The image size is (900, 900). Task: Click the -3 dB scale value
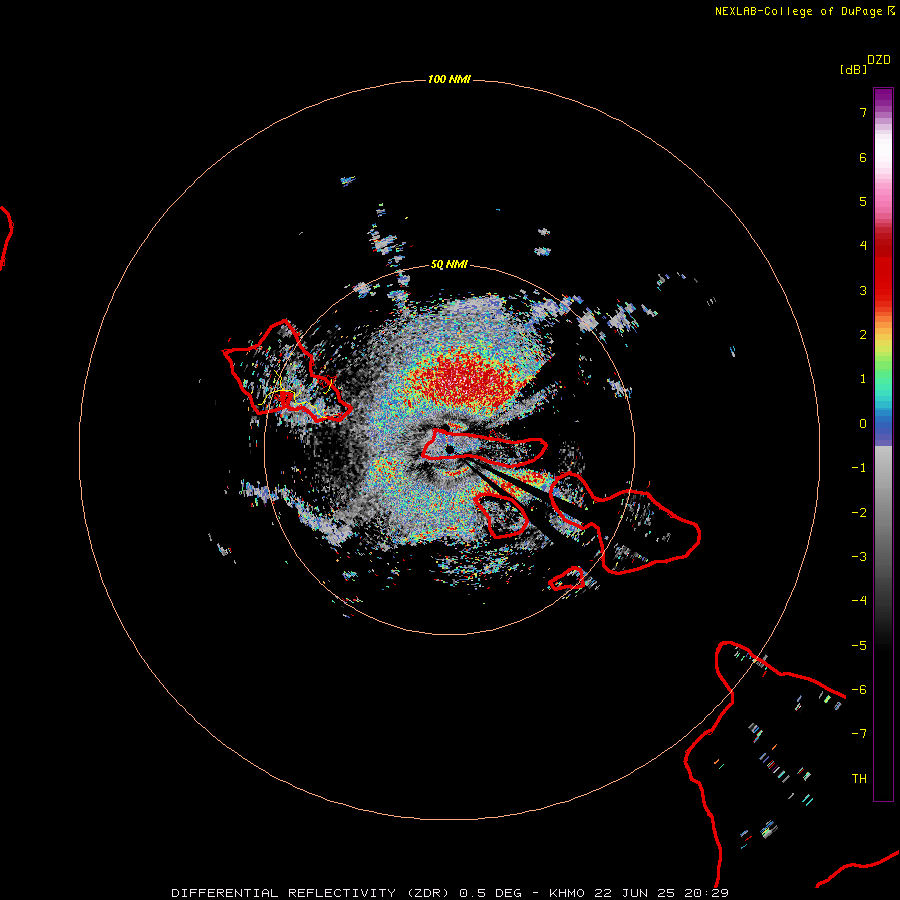[859, 556]
